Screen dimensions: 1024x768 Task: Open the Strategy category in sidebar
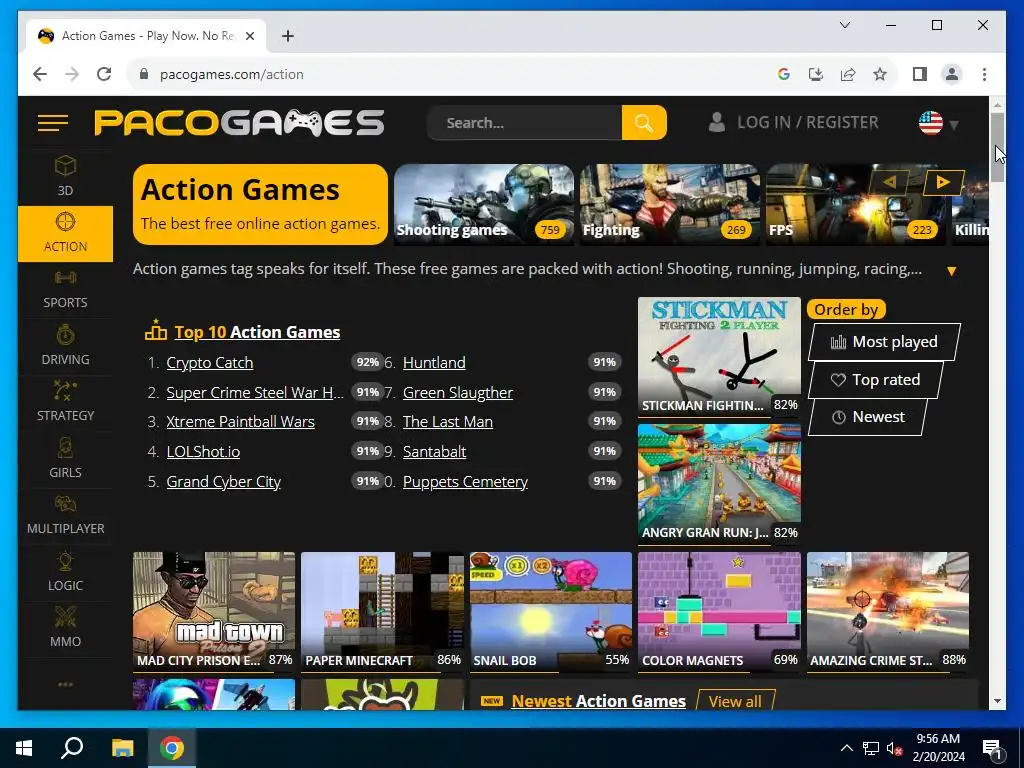tap(65, 402)
